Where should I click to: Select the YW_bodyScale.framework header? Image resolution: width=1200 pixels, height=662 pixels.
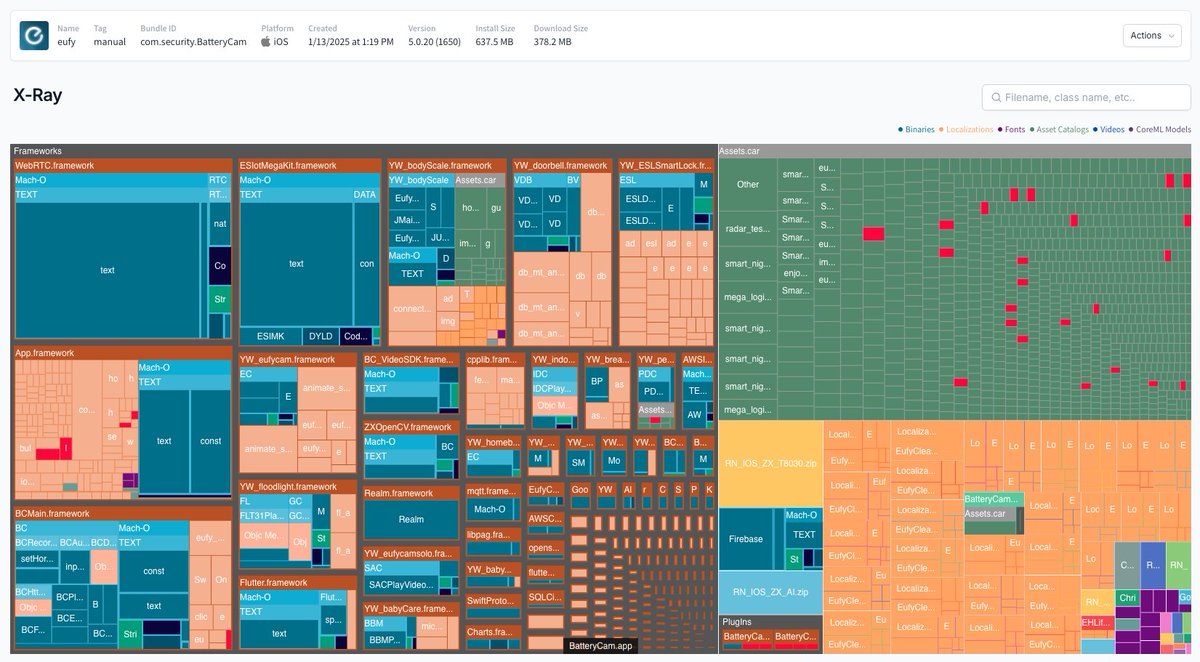[x=446, y=165]
